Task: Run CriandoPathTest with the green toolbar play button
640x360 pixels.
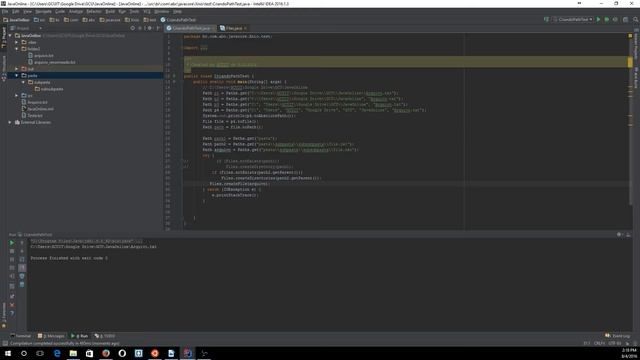Action: click(598, 19)
